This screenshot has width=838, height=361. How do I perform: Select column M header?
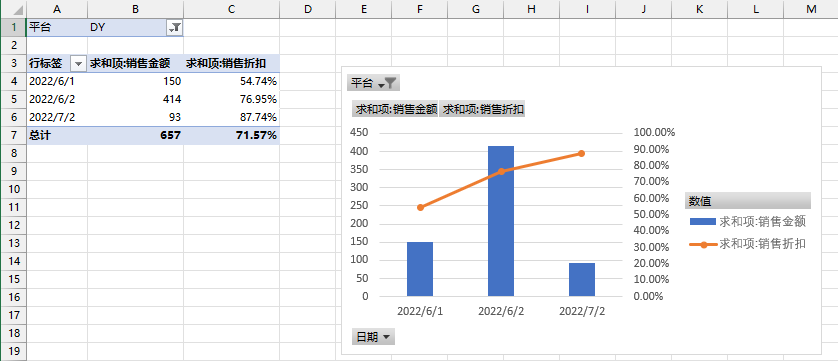tap(812, 9)
